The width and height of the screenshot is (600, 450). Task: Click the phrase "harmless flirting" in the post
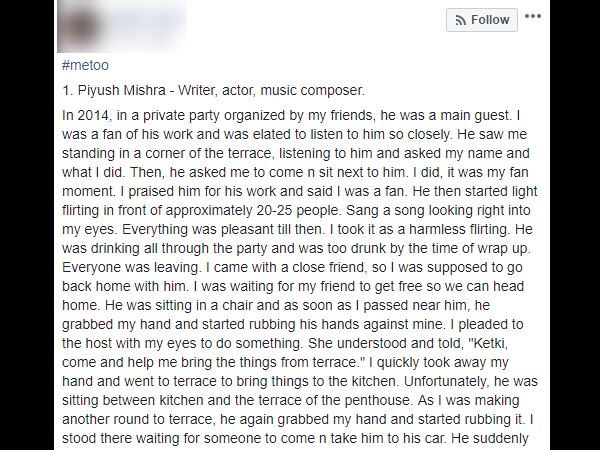click(x=459, y=229)
